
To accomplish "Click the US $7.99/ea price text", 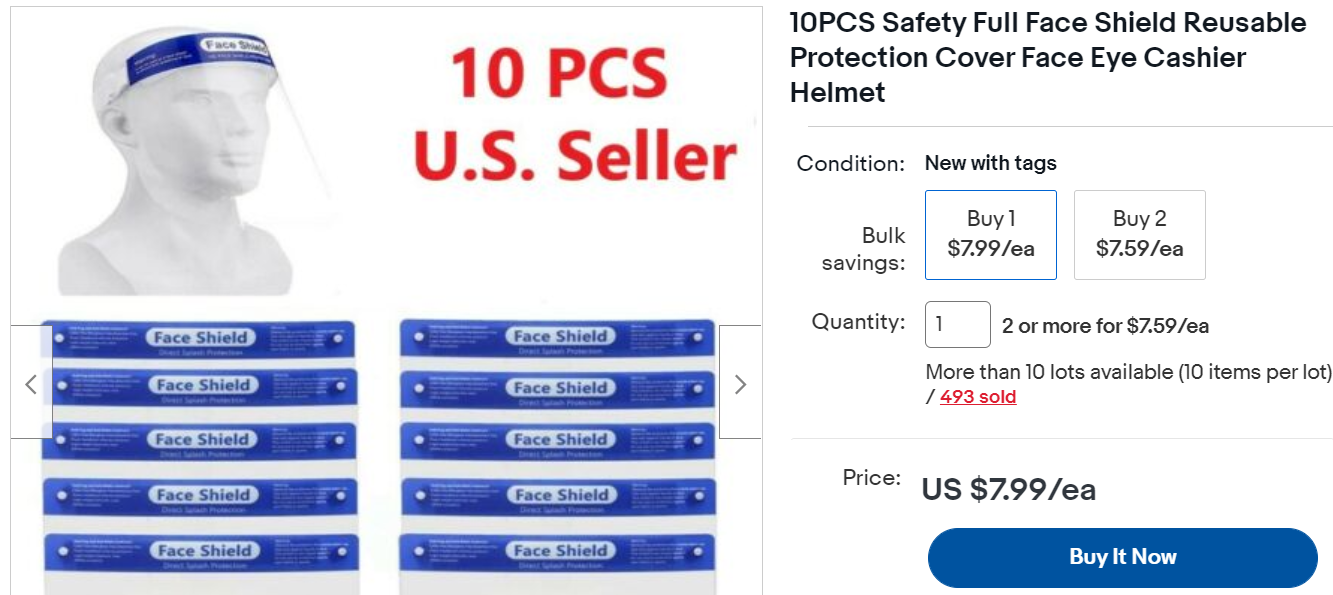I will (x=1008, y=489).
